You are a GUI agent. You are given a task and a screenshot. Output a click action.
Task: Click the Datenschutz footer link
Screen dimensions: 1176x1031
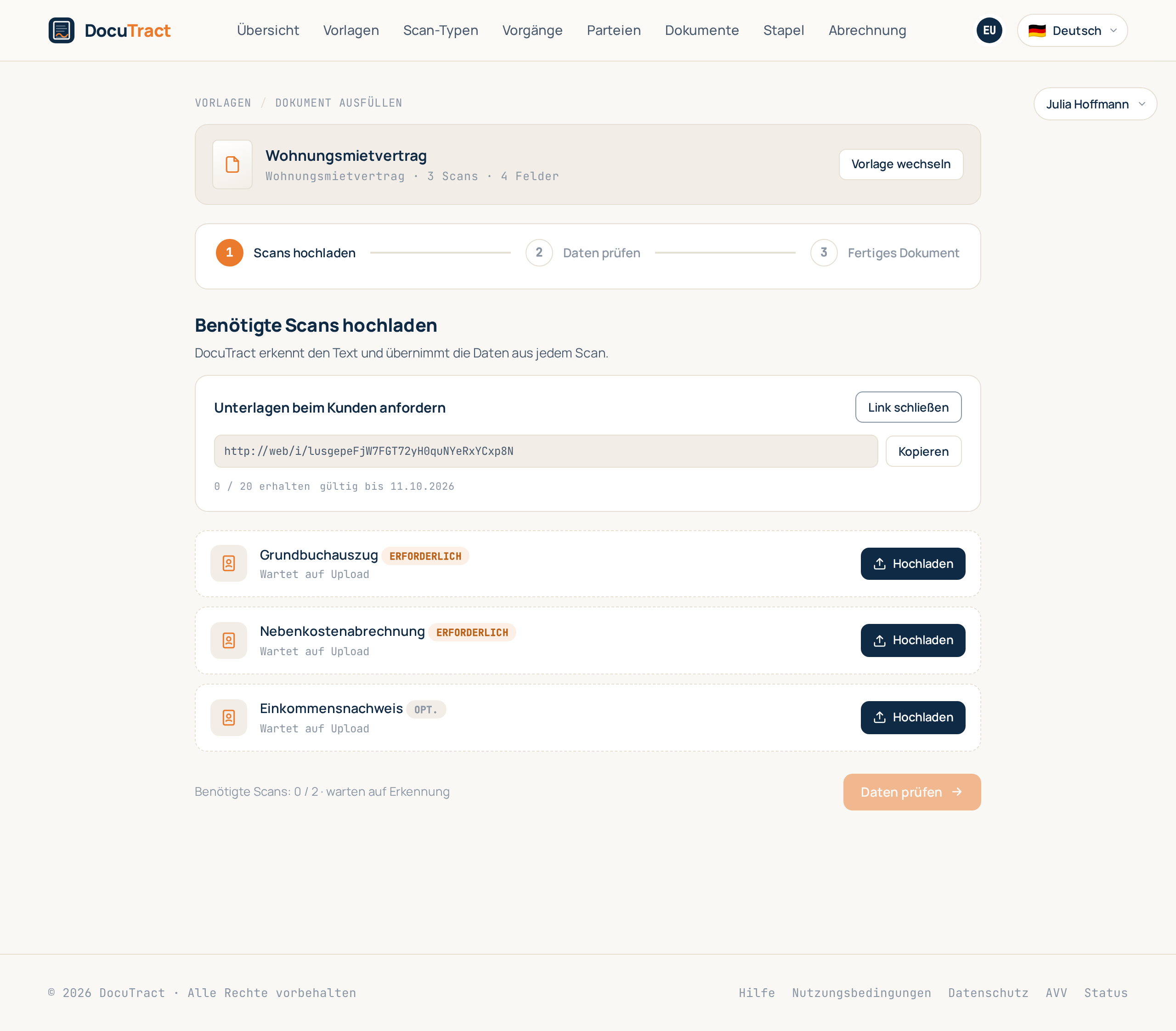[x=988, y=992]
